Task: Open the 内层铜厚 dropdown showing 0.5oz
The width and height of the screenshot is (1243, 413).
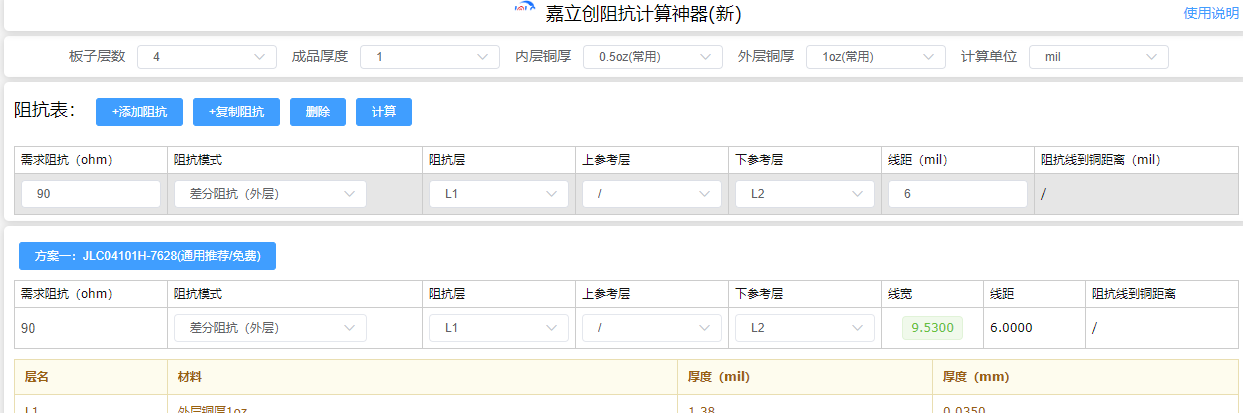Action: click(x=653, y=57)
